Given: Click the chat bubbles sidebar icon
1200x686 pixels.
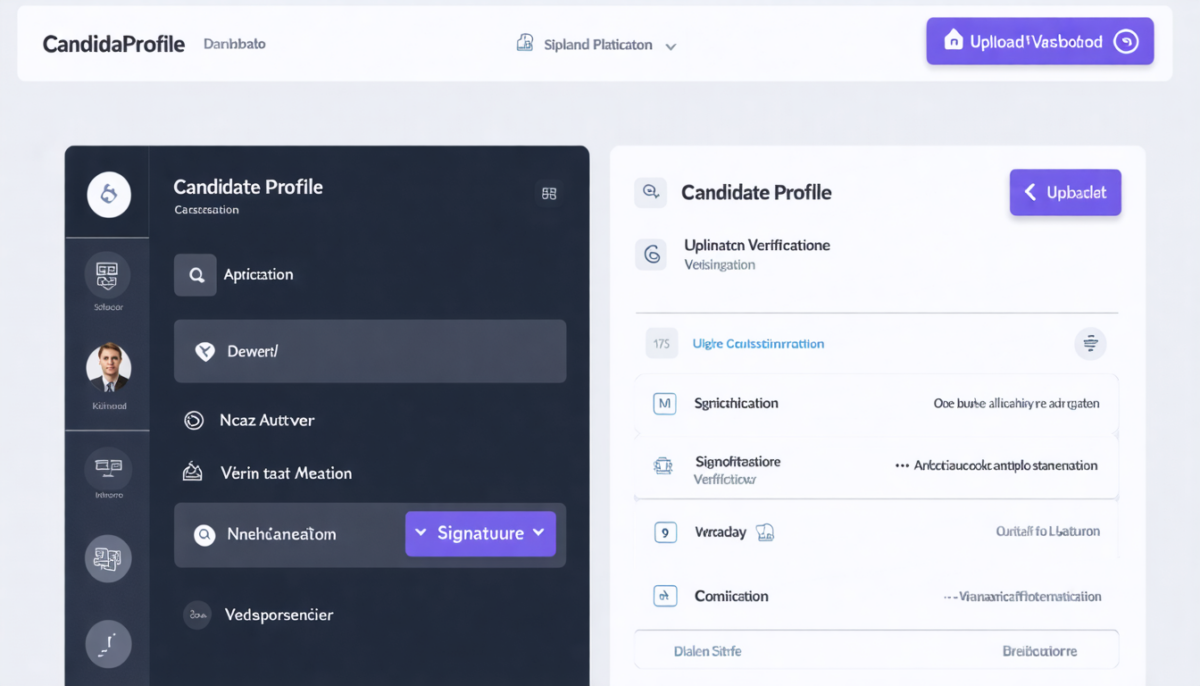Looking at the screenshot, I should coord(108,558).
